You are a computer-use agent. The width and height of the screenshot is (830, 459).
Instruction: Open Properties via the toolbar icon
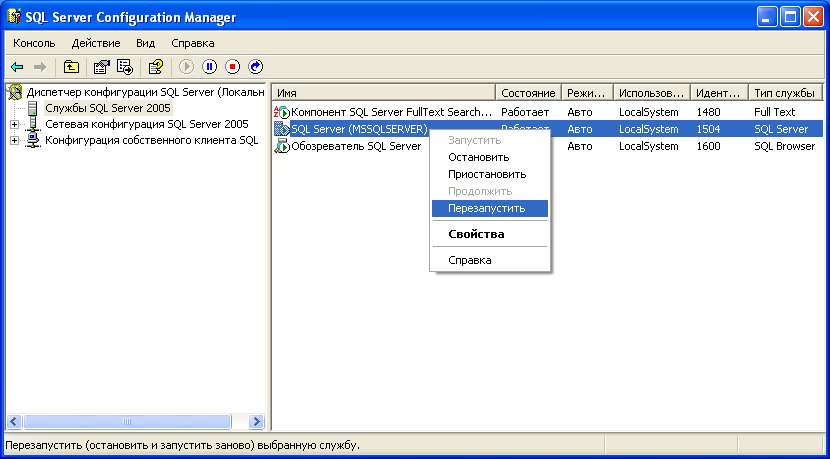[101, 67]
